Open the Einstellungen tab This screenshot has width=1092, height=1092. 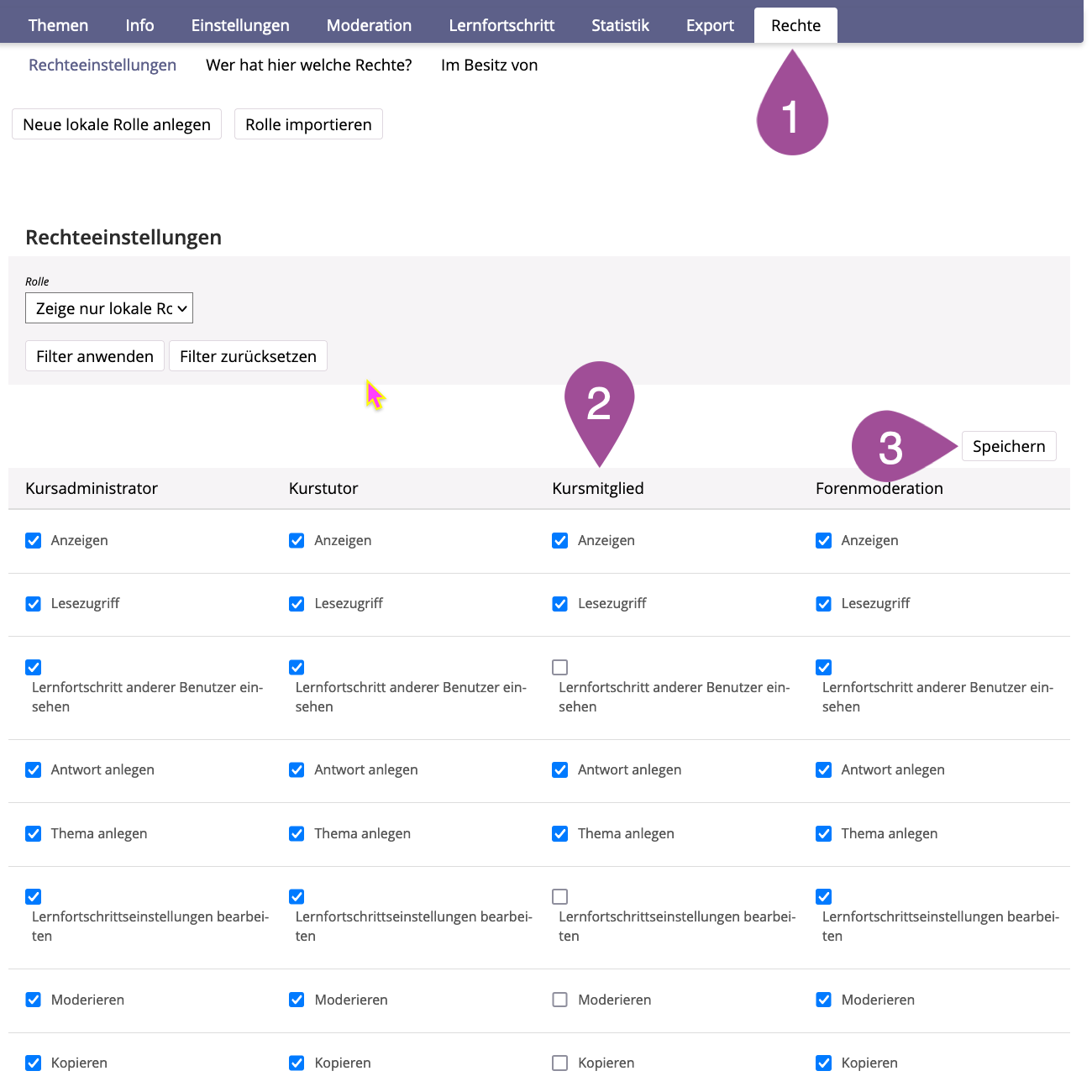(240, 25)
